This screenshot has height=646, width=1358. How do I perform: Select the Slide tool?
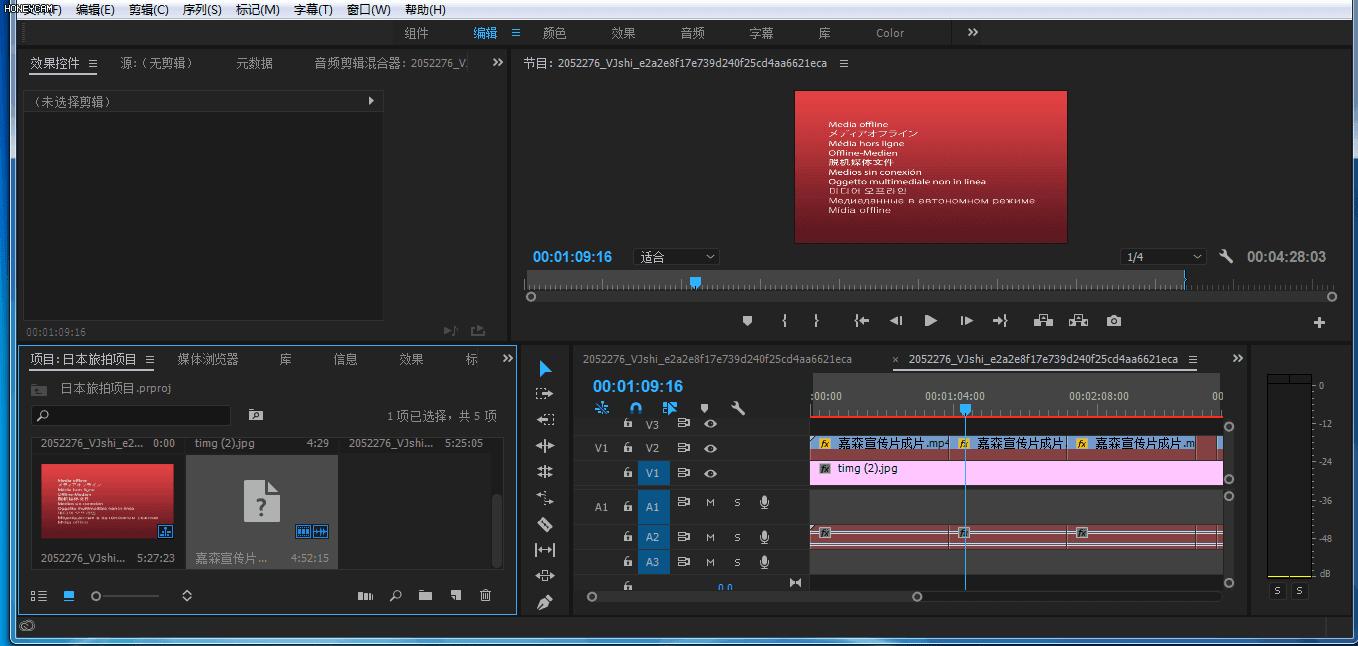pos(545,576)
